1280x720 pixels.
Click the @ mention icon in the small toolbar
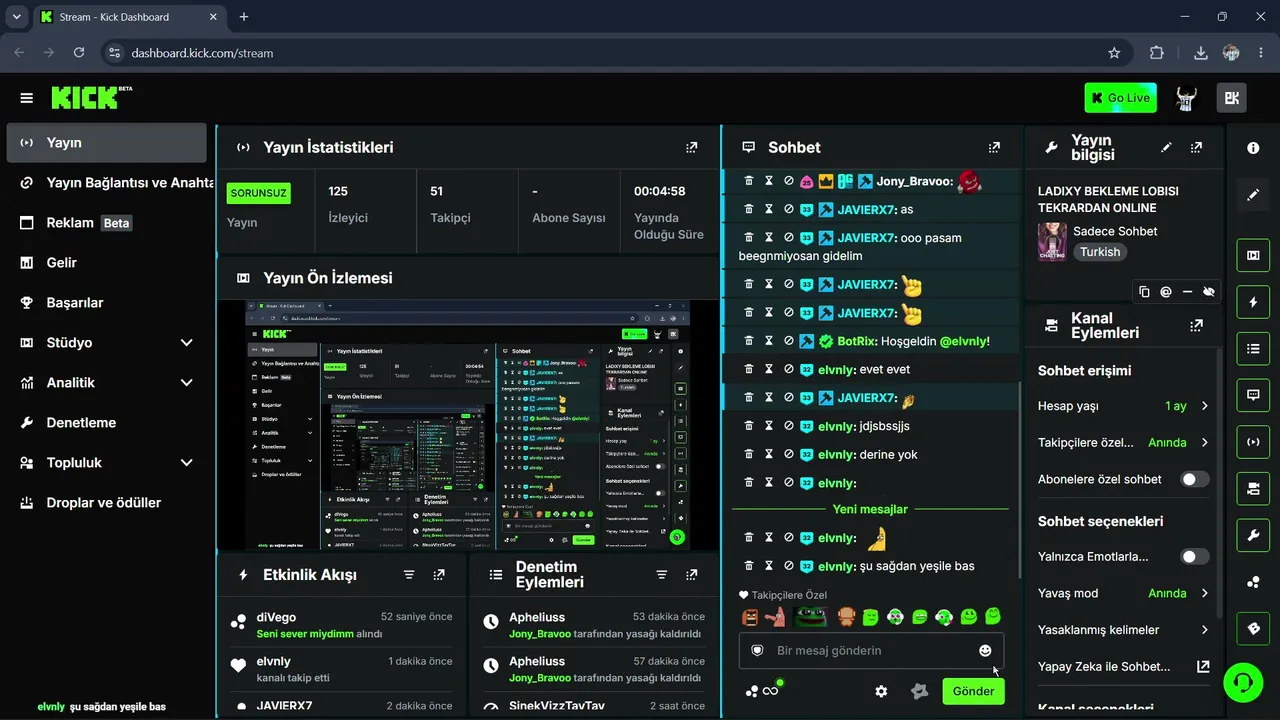pos(1166,292)
